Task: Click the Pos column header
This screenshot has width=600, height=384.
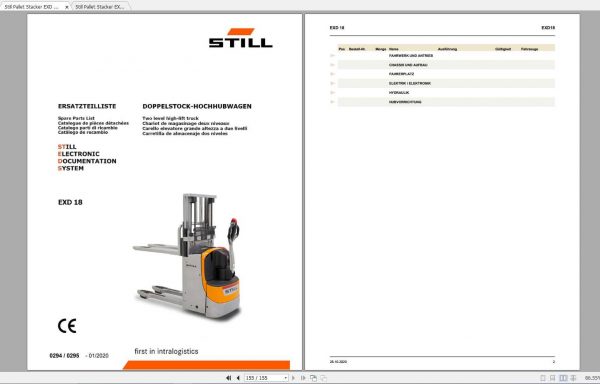Action: [x=342, y=49]
